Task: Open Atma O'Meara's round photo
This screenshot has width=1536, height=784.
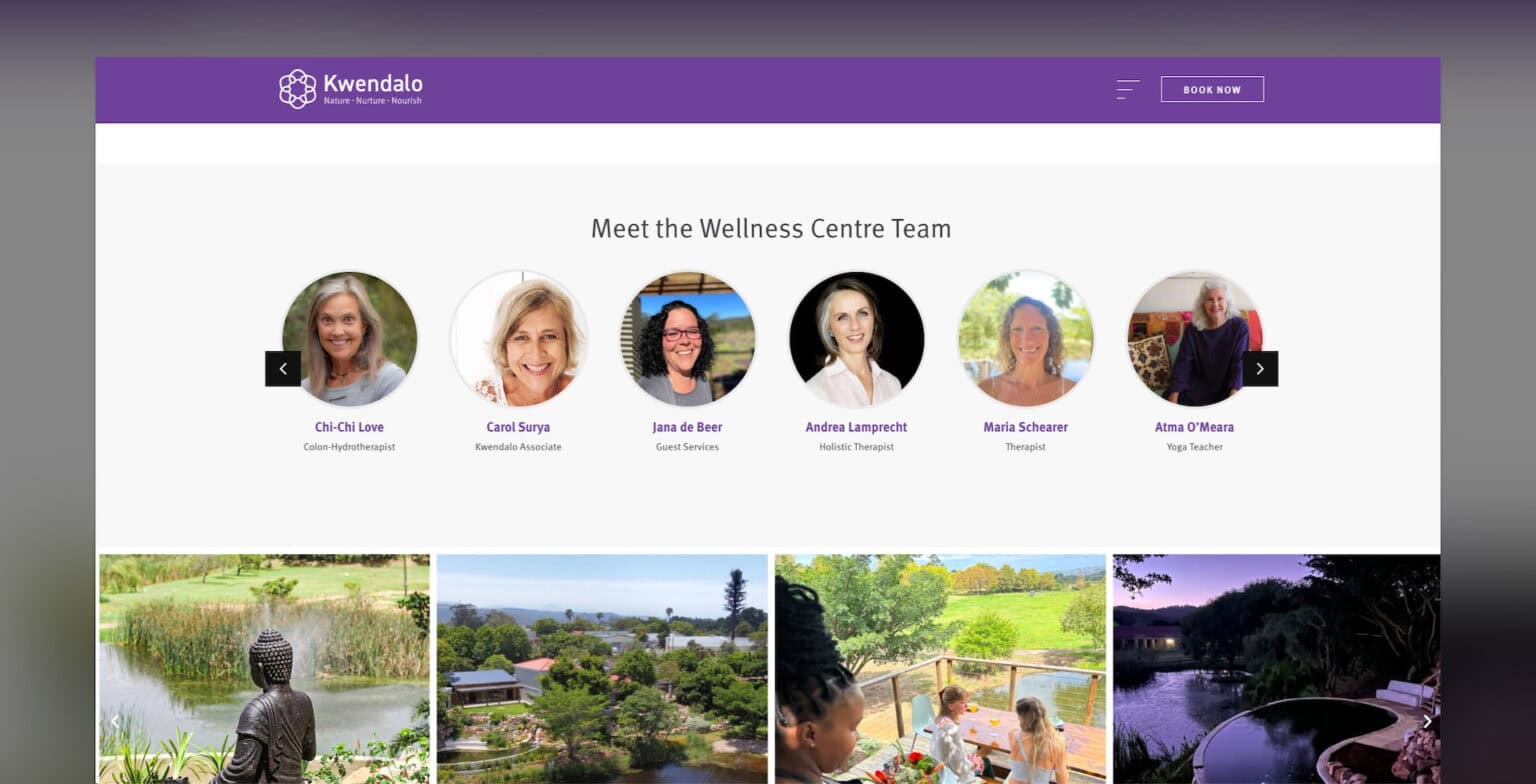Action: point(1194,338)
